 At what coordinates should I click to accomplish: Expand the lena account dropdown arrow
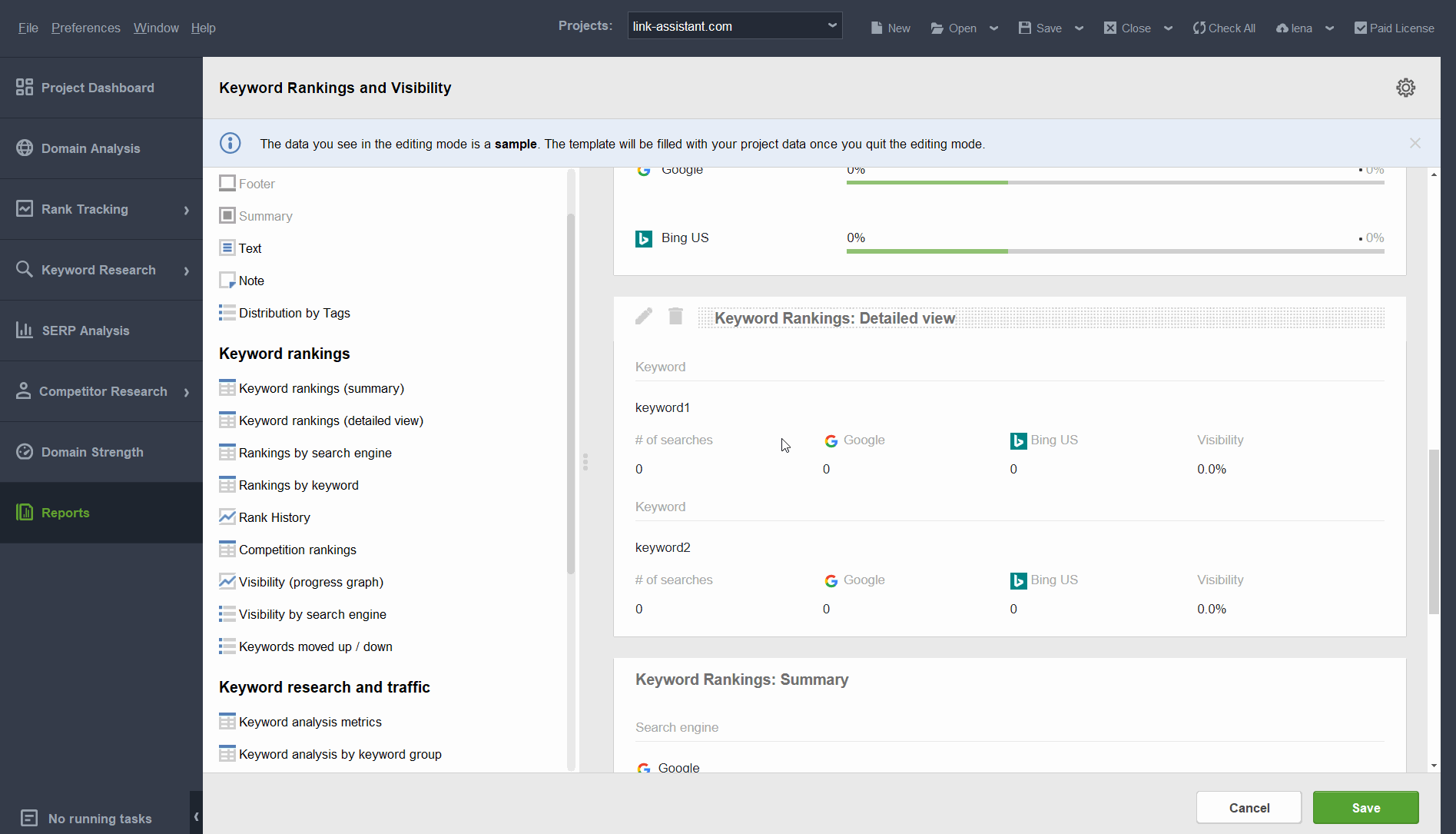point(1329,28)
